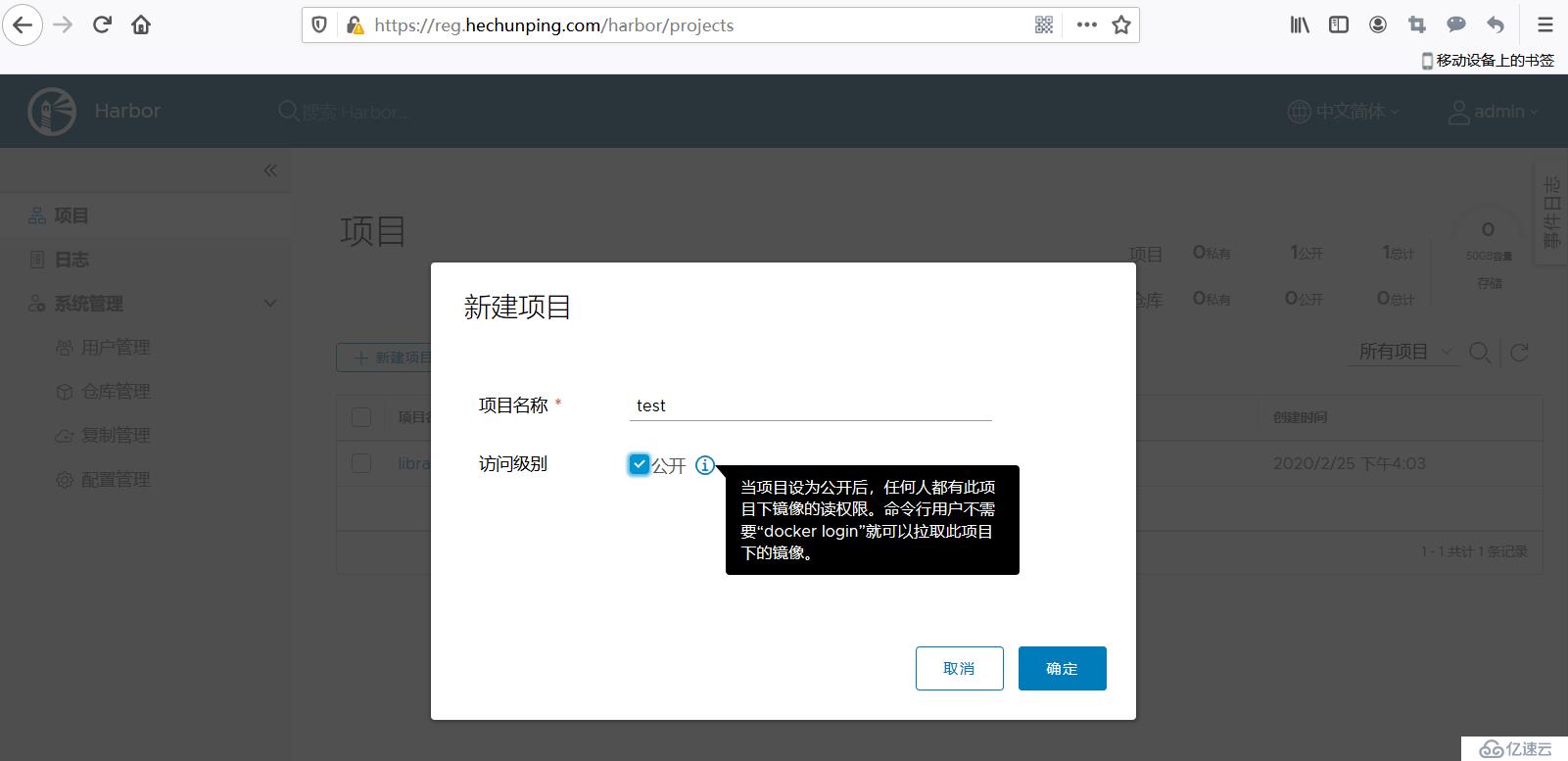Cancel the dialog with 取消

(x=960, y=668)
